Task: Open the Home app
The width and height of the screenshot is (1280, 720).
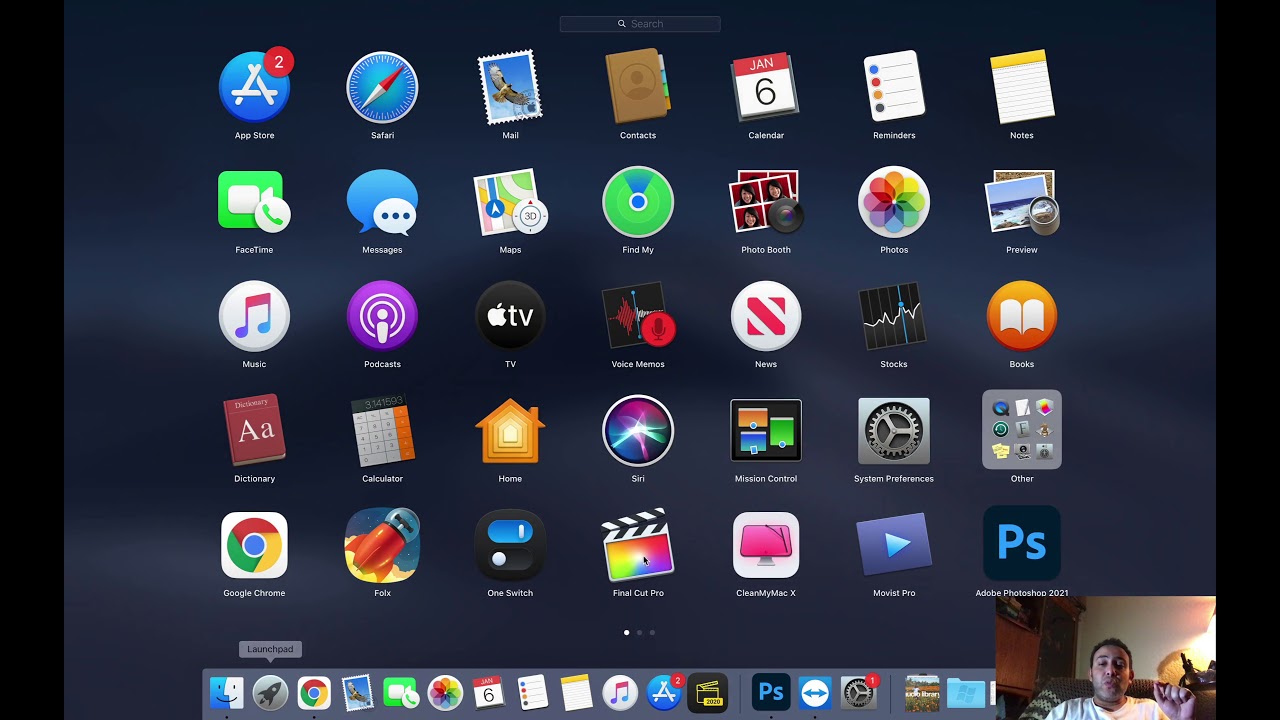Action: click(x=510, y=431)
